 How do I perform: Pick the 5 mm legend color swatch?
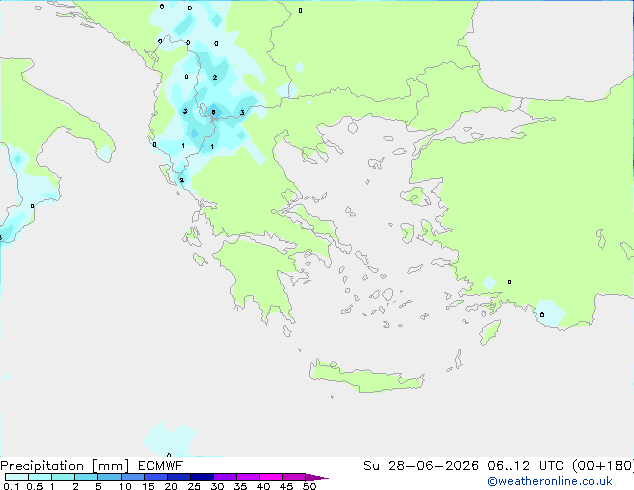[x=109, y=477]
